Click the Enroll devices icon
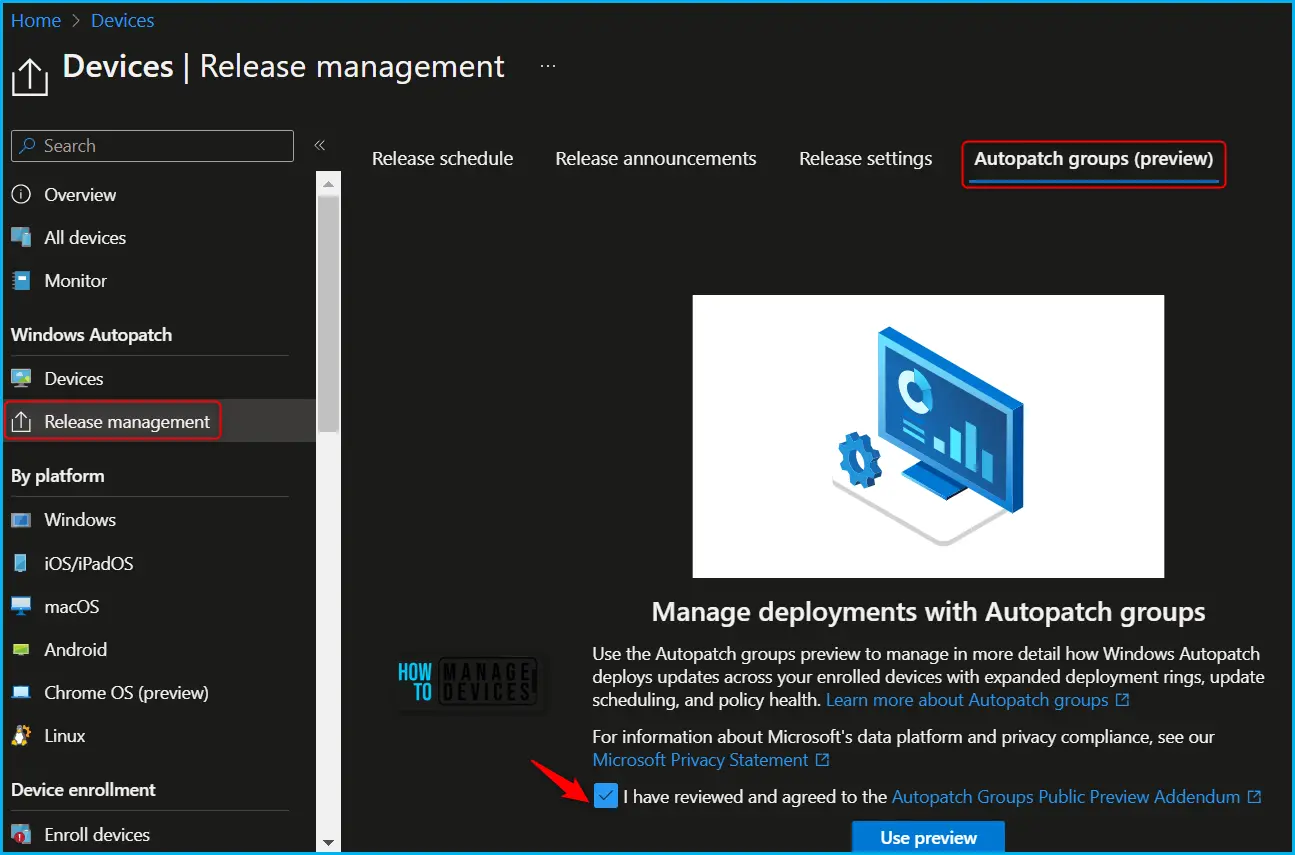This screenshot has width=1295, height=855. tap(21, 835)
